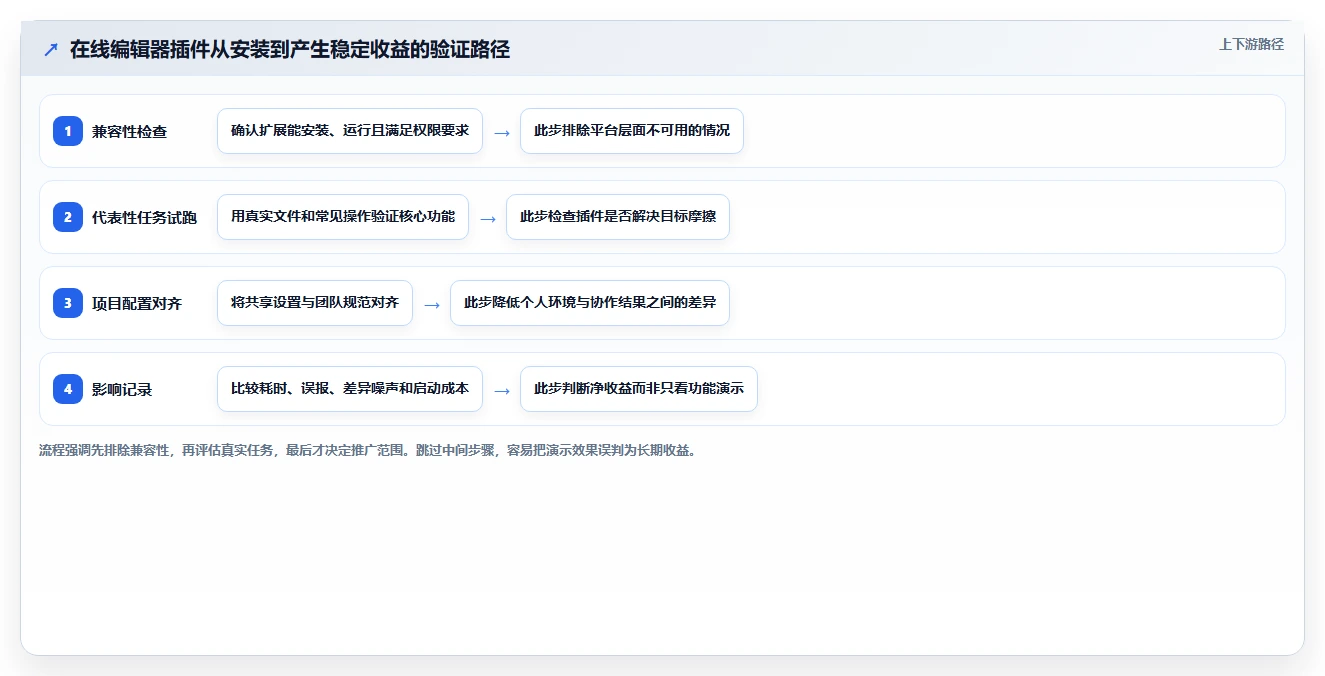Select step number 3 badge
1325x676 pixels.
(68, 303)
